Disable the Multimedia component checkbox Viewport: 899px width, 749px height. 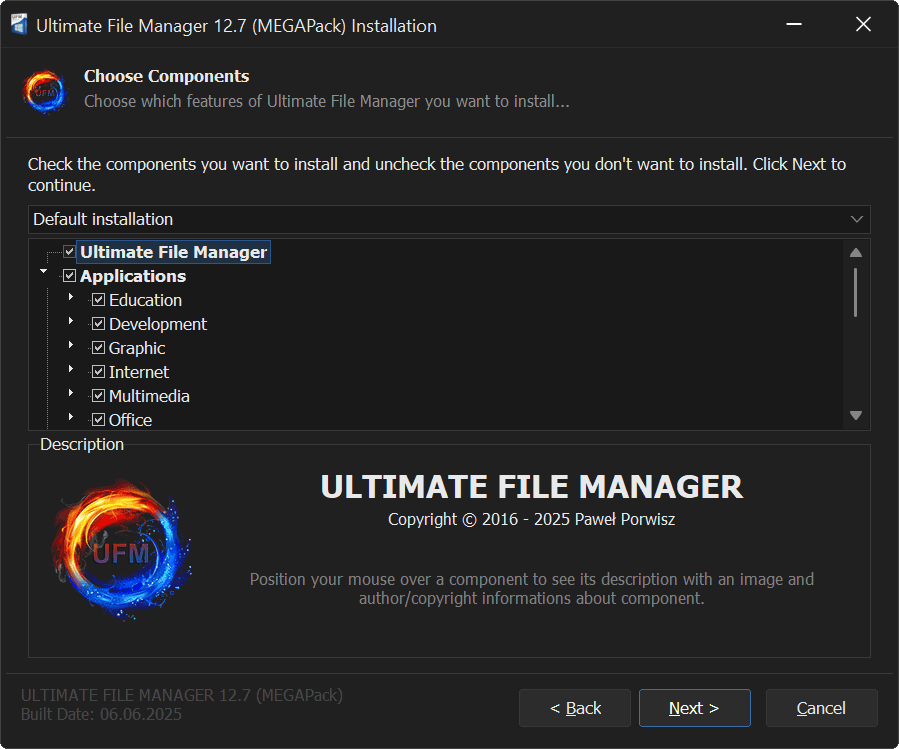pos(98,396)
